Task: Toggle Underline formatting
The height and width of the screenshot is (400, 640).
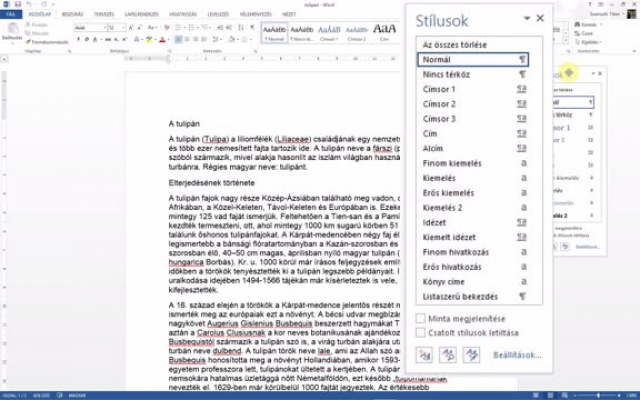Action: coord(95,40)
